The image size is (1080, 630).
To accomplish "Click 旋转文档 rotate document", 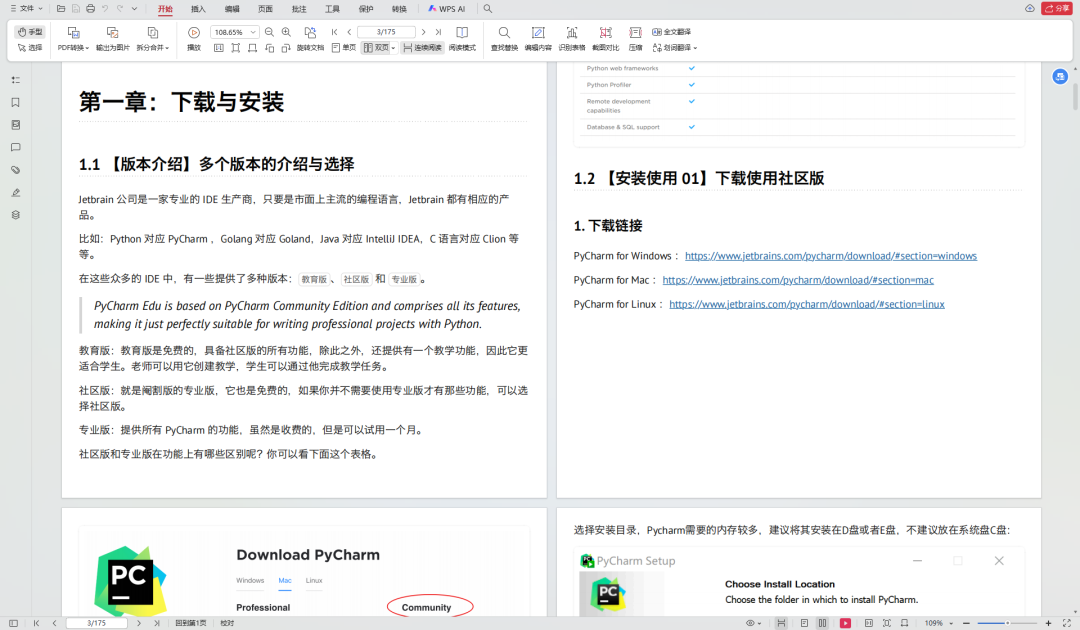I will [310, 39].
